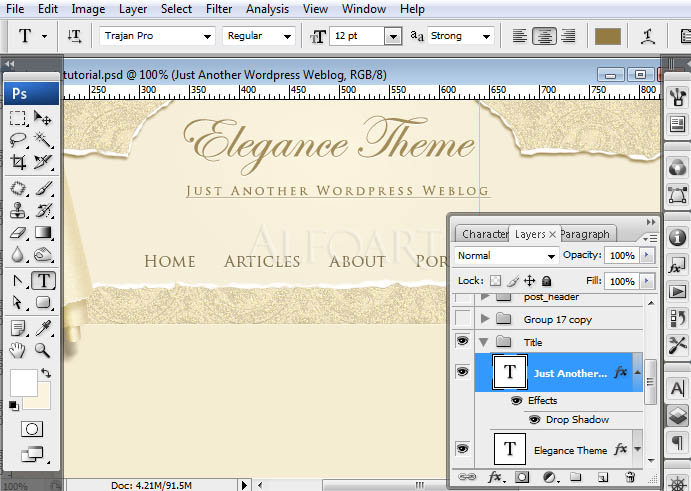
Task: Select the Eyedropper tool
Action: 43,328
